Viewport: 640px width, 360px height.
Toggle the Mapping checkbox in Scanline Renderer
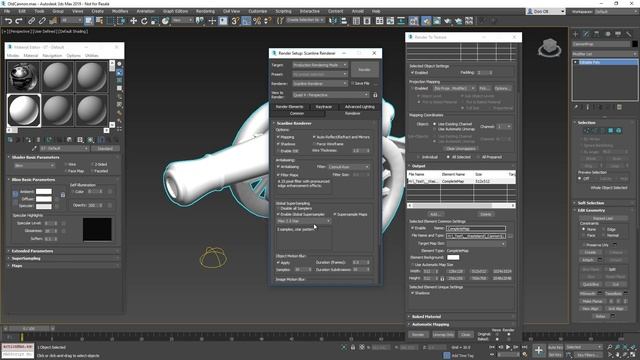click(278, 137)
